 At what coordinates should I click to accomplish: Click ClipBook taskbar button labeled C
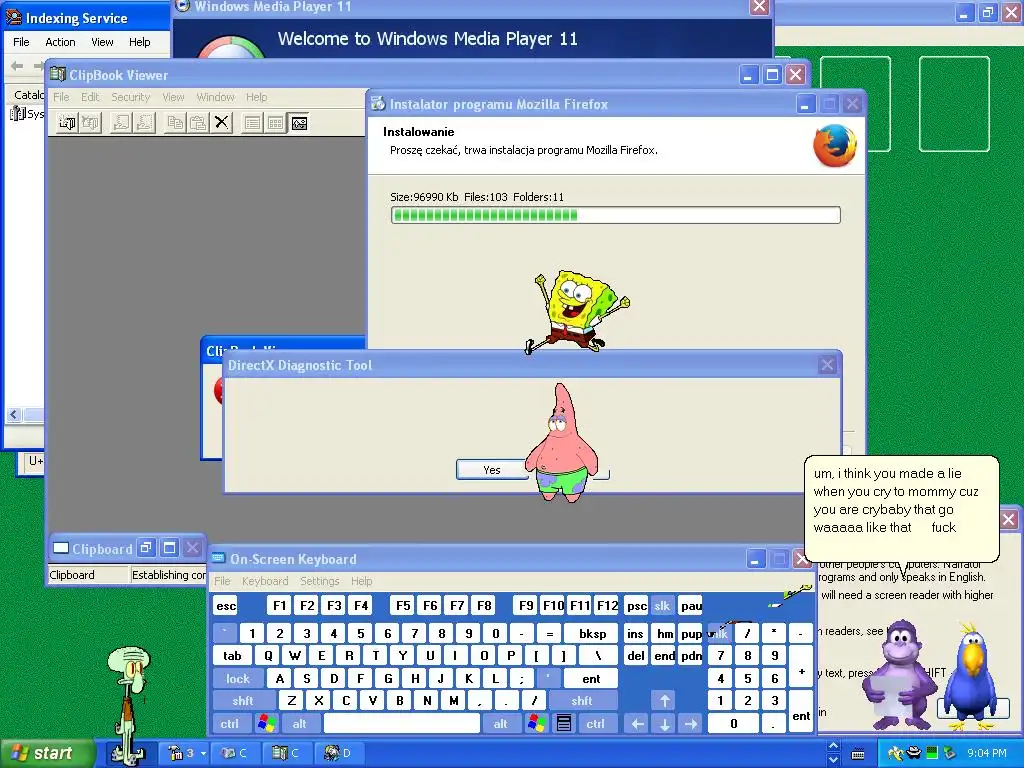point(287,754)
